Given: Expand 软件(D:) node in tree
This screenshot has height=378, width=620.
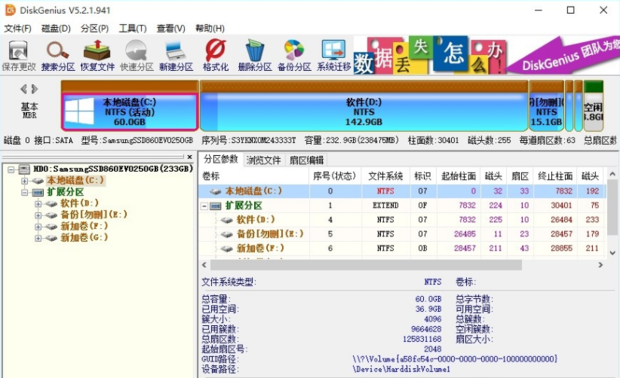Looking at the screenshot, I should (x=38, y=204).
